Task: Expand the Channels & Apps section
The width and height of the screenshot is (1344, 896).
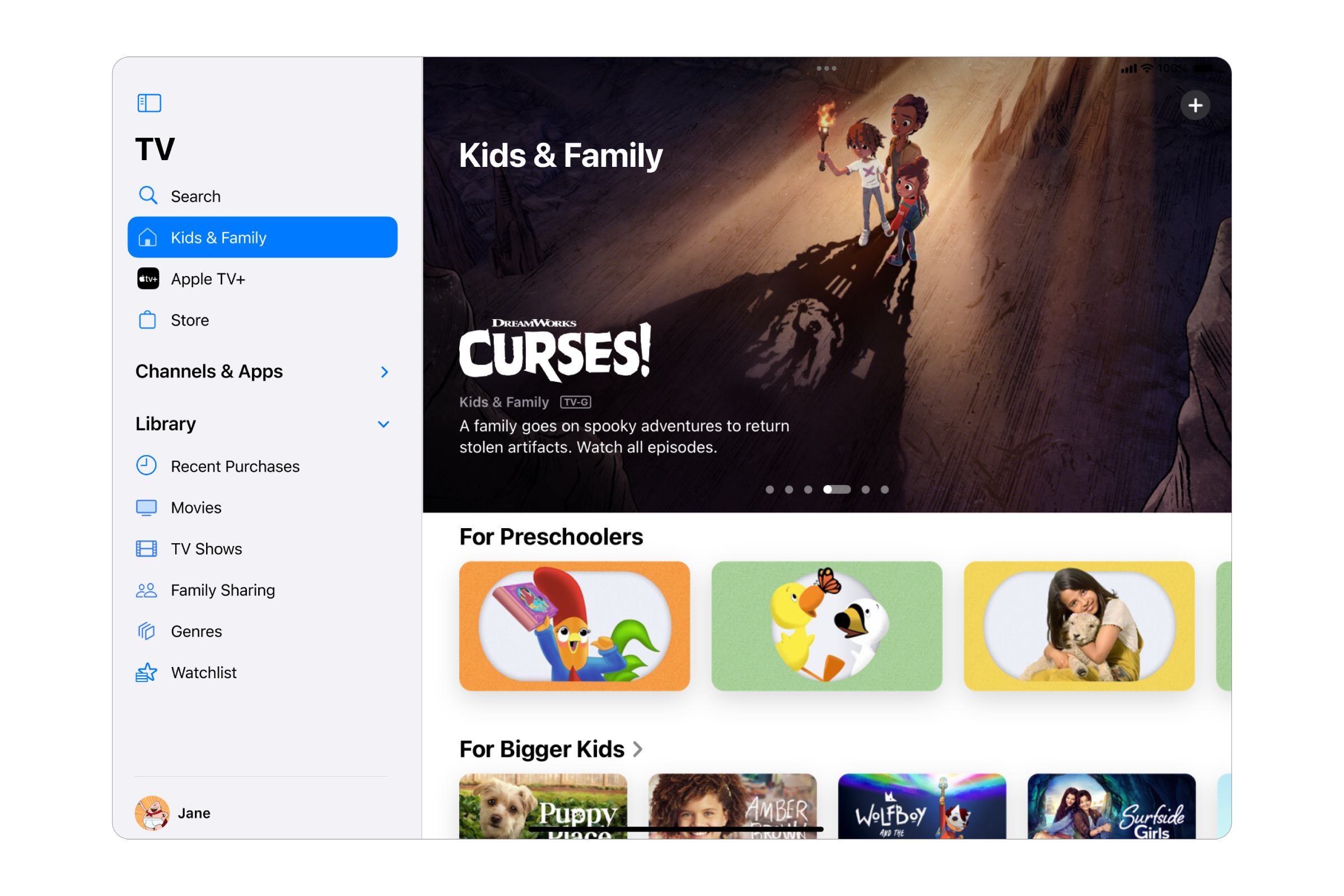Action: [x=385, y=372]
